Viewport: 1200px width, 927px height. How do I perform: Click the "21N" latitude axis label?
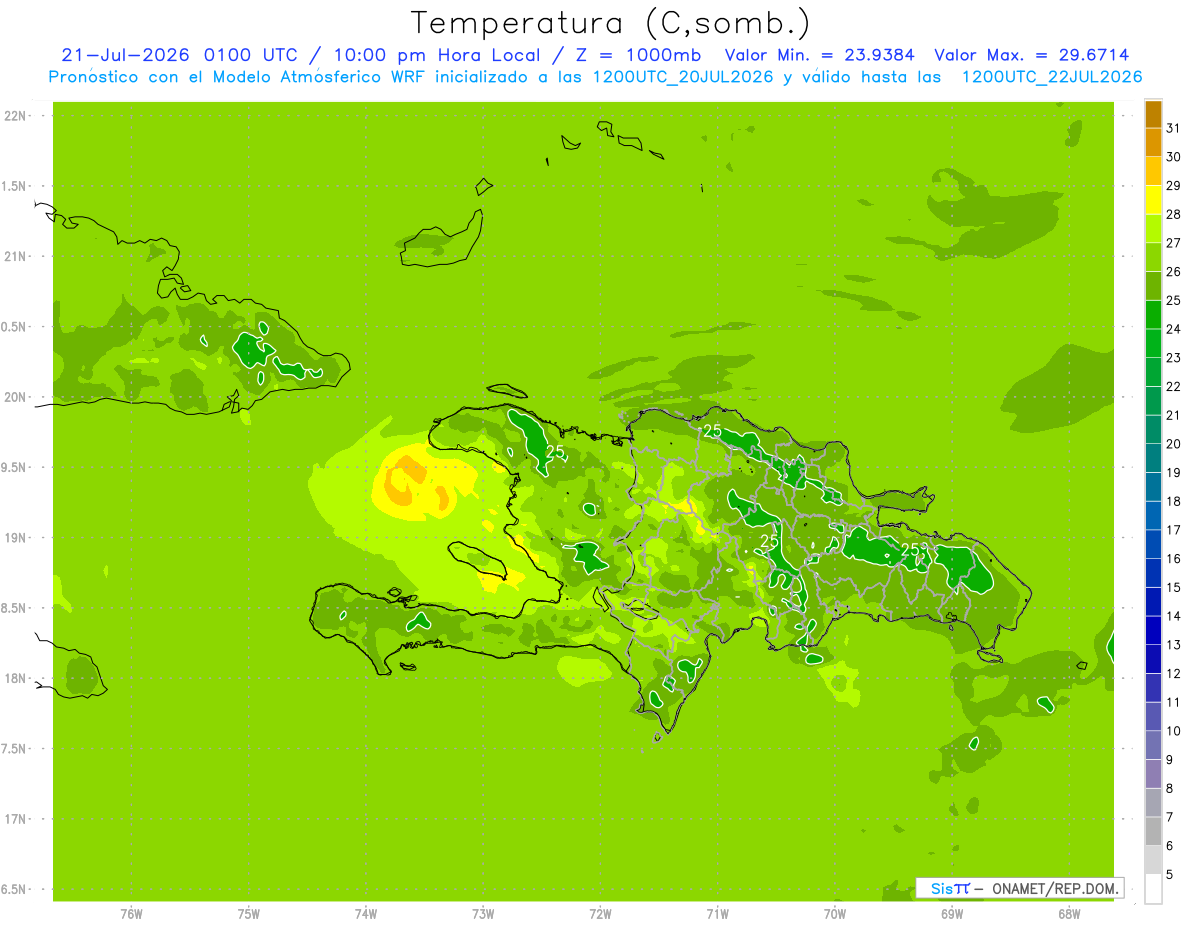click(16, 257)
